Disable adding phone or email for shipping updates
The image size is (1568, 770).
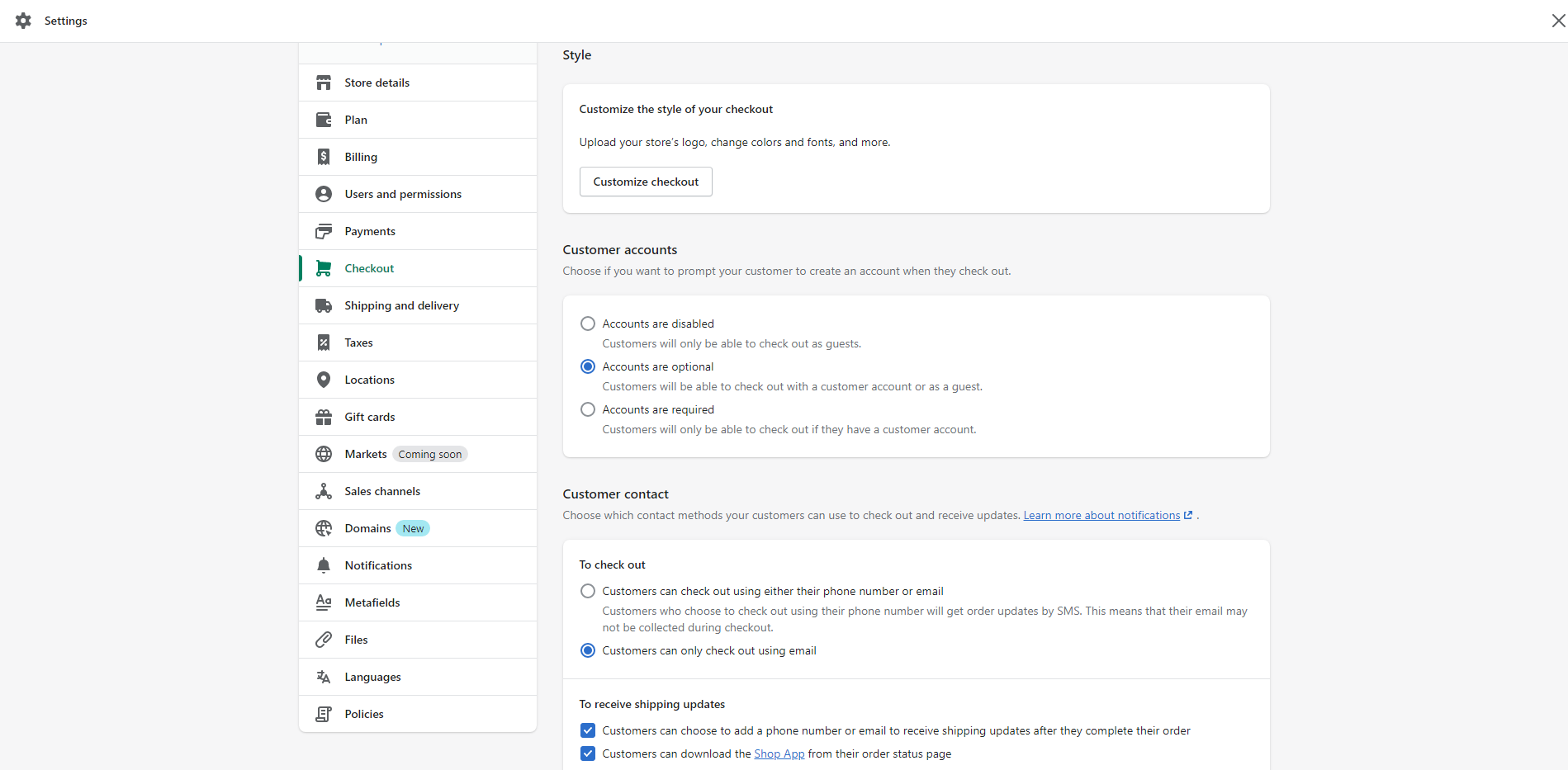pos(588,730)
